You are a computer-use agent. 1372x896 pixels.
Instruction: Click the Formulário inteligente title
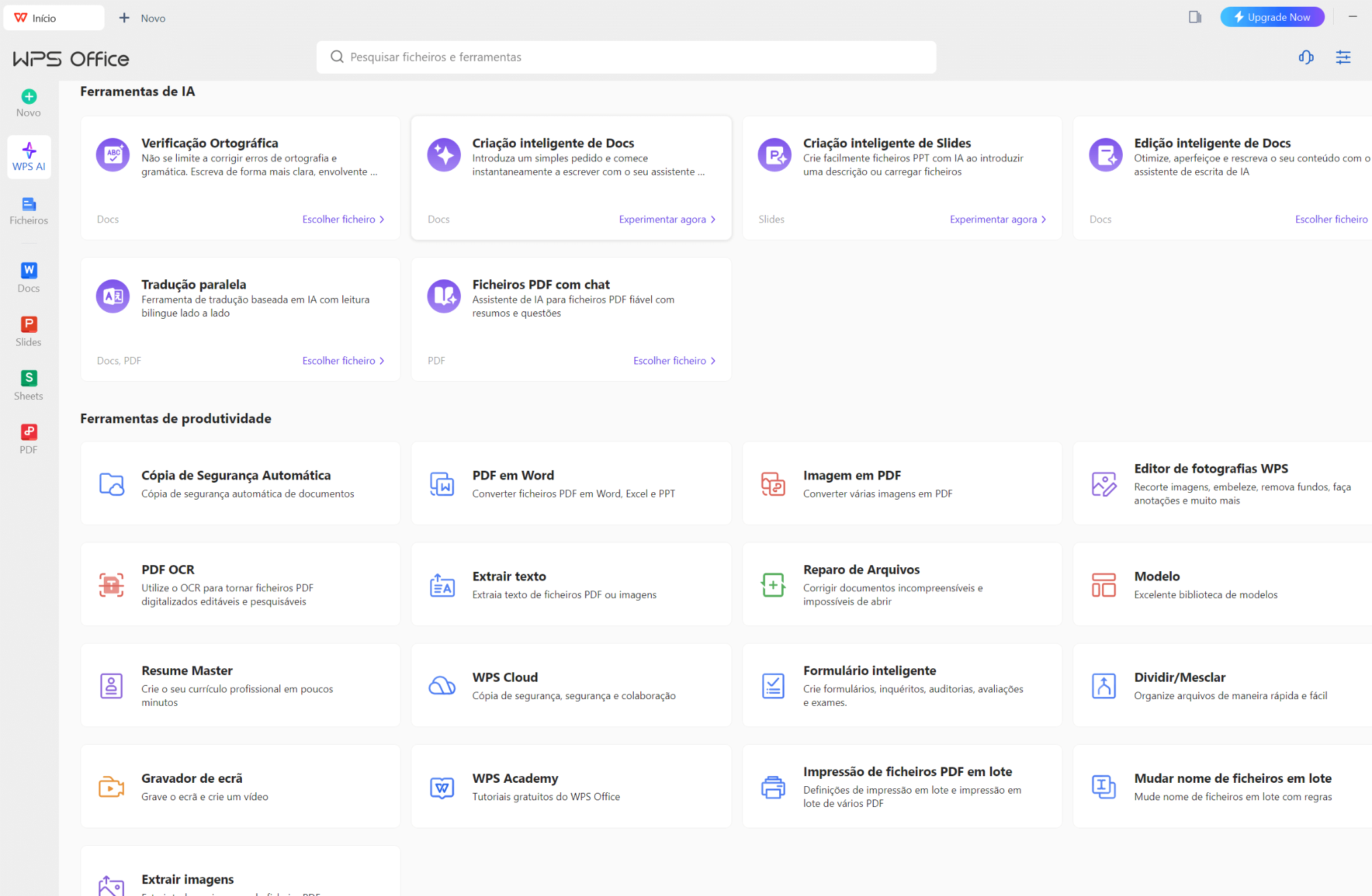pyautogui.click(x=870, y=671)
